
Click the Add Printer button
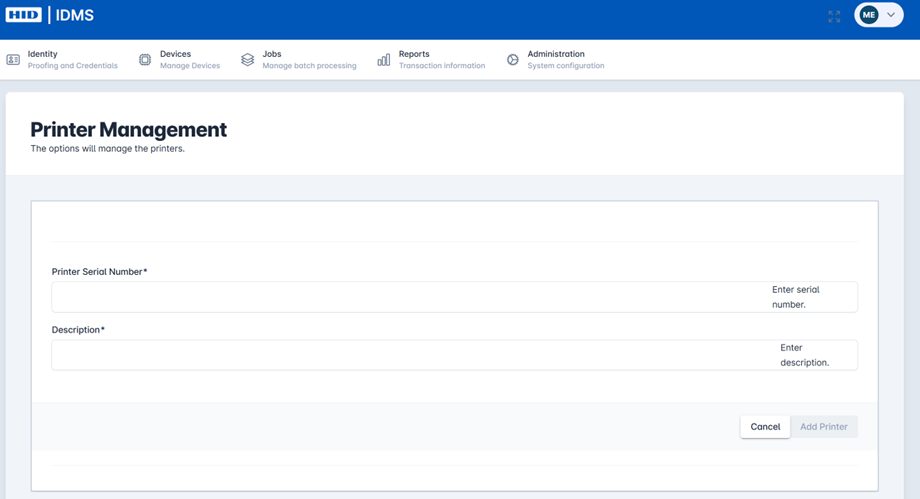click(x=824, y=427)
